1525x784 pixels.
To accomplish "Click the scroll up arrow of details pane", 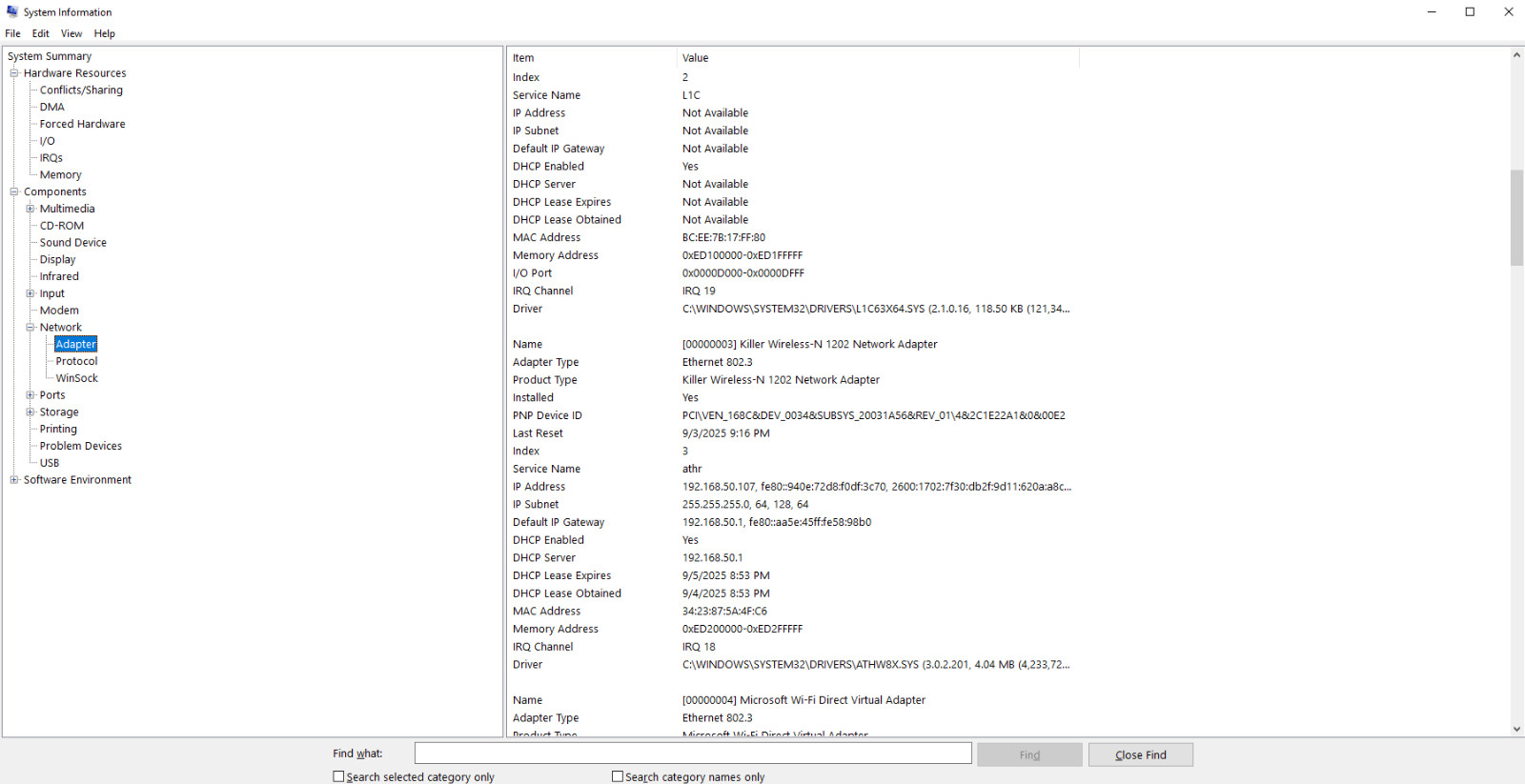I will 1516,54.
